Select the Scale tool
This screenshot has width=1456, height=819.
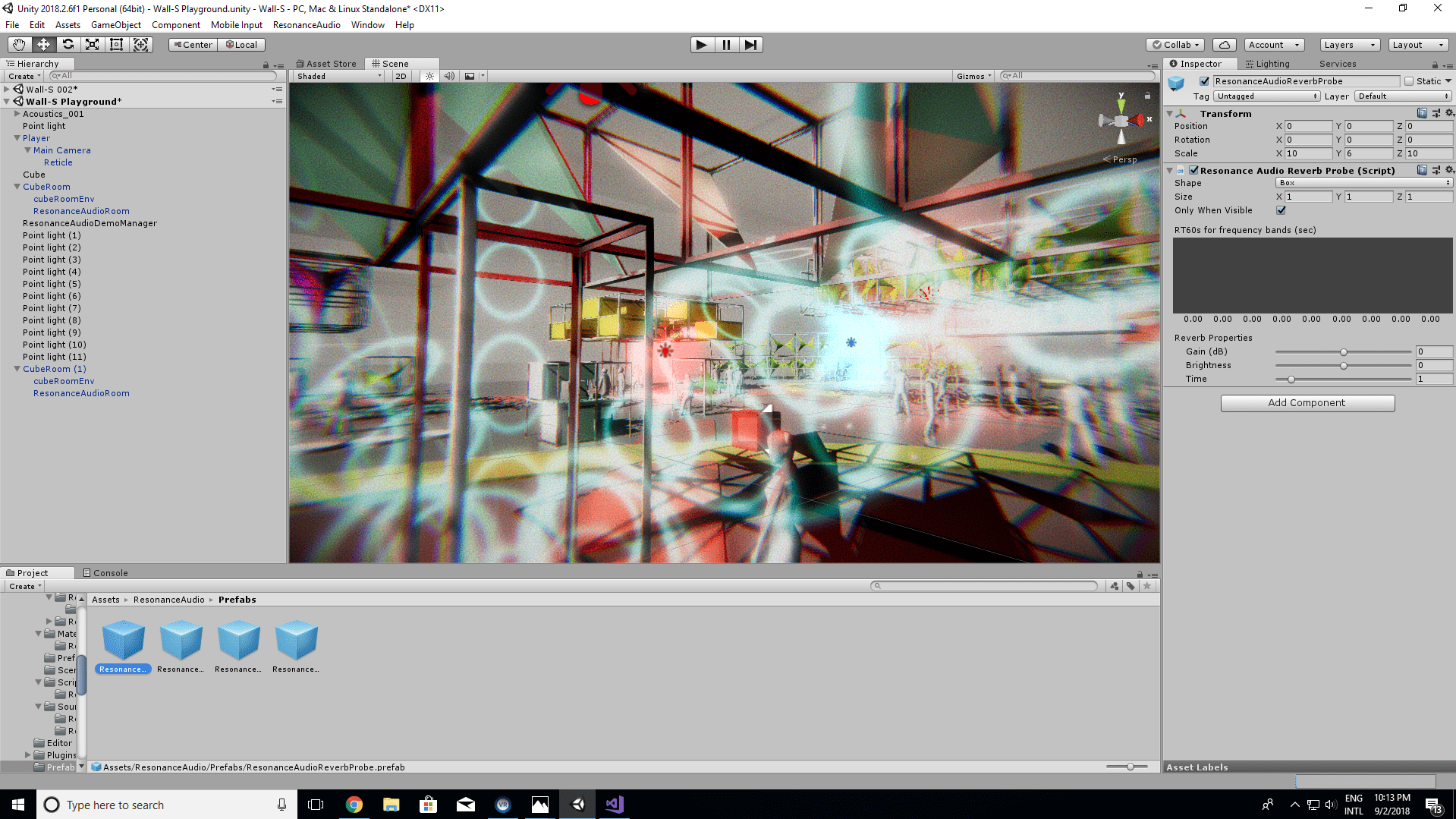(x=92, y=45)
